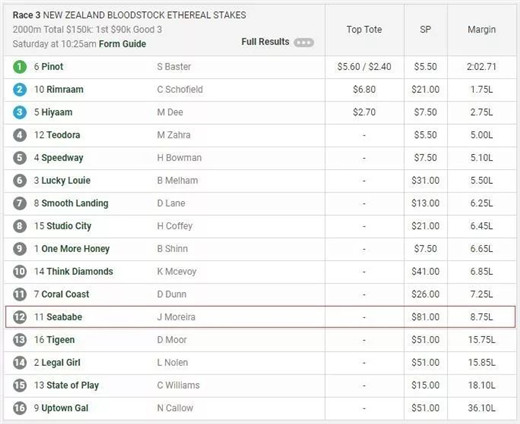Screen dimensions: 520x424
Task: Open Think Diamonds horse link
Action: click(80, 271)
